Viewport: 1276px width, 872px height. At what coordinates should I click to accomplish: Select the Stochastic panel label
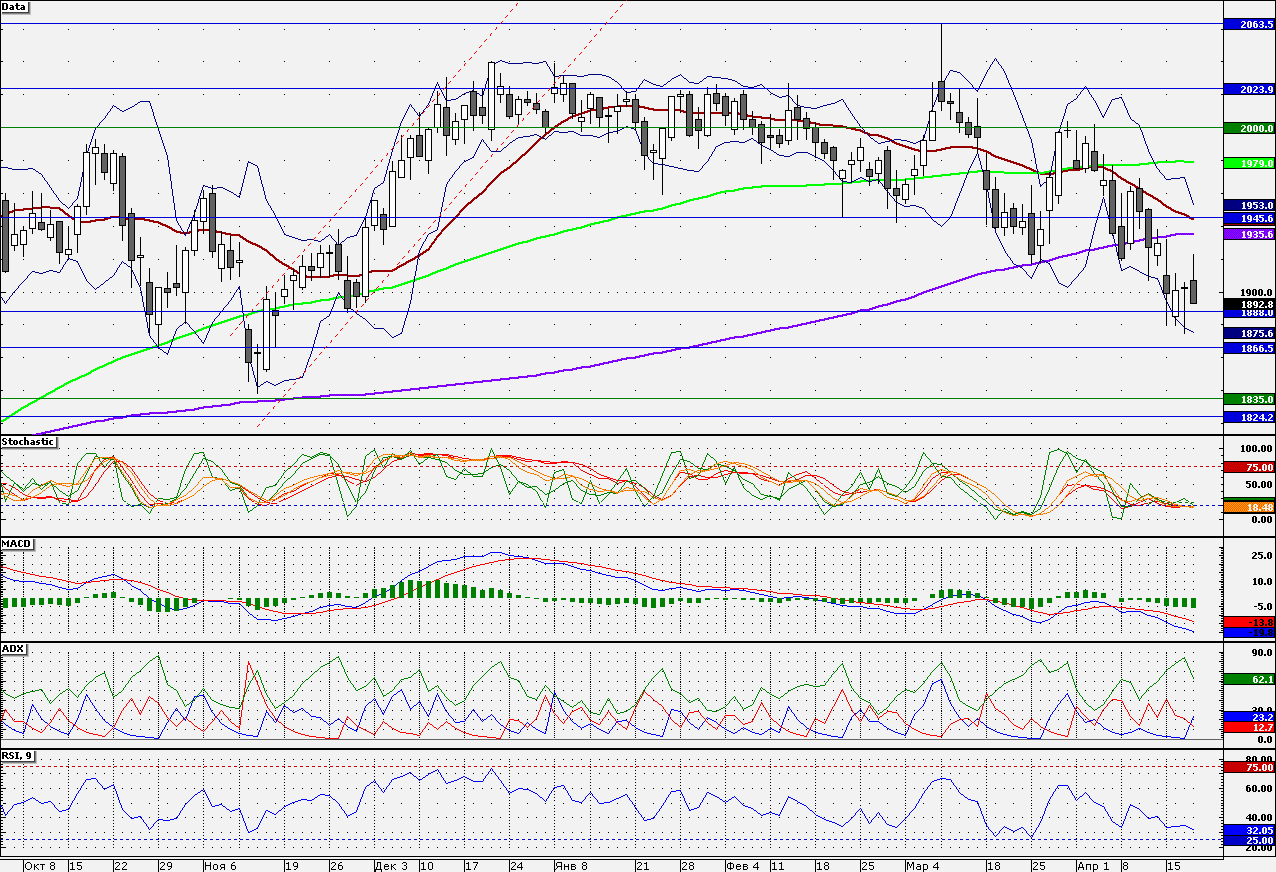point(28,441)
